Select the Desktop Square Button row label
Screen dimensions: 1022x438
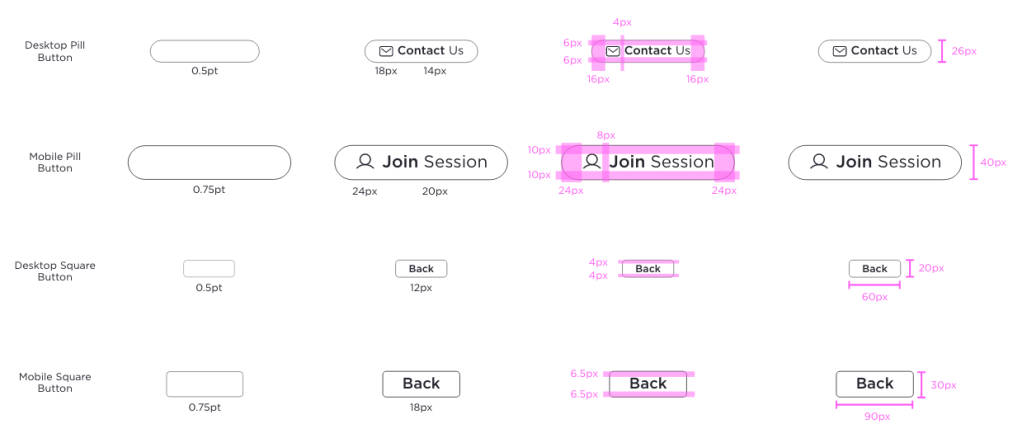point(55,271)
